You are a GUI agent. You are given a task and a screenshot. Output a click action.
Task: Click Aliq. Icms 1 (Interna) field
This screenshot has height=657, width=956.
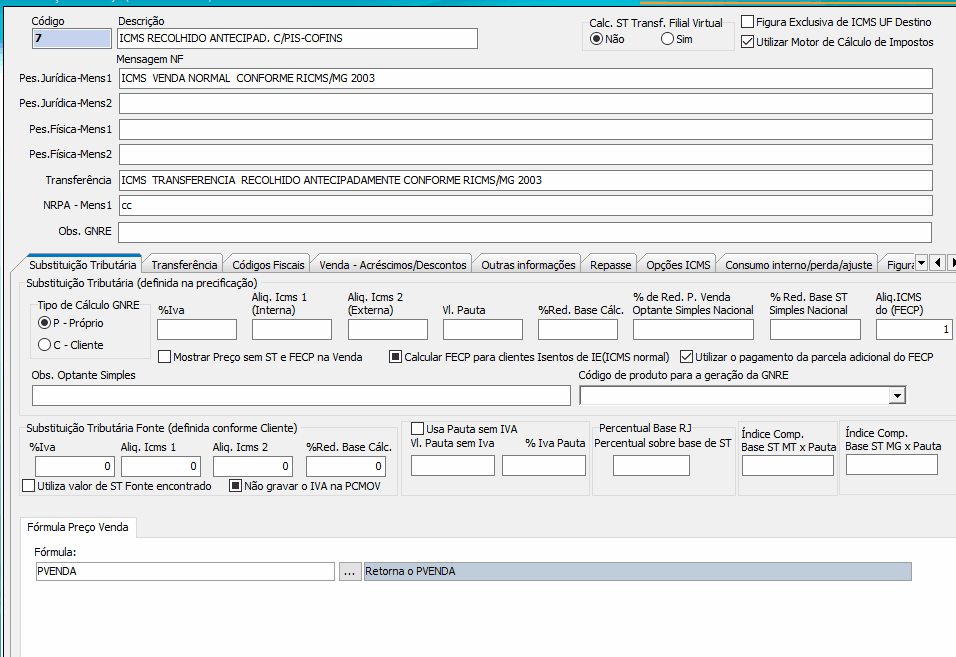[292, 330]
